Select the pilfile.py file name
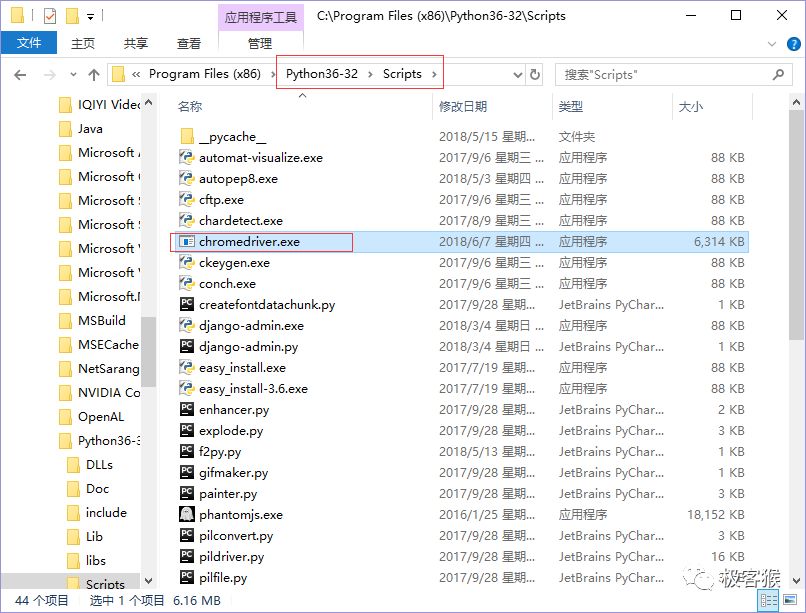806x613 pixels. (x=223, y=578)
